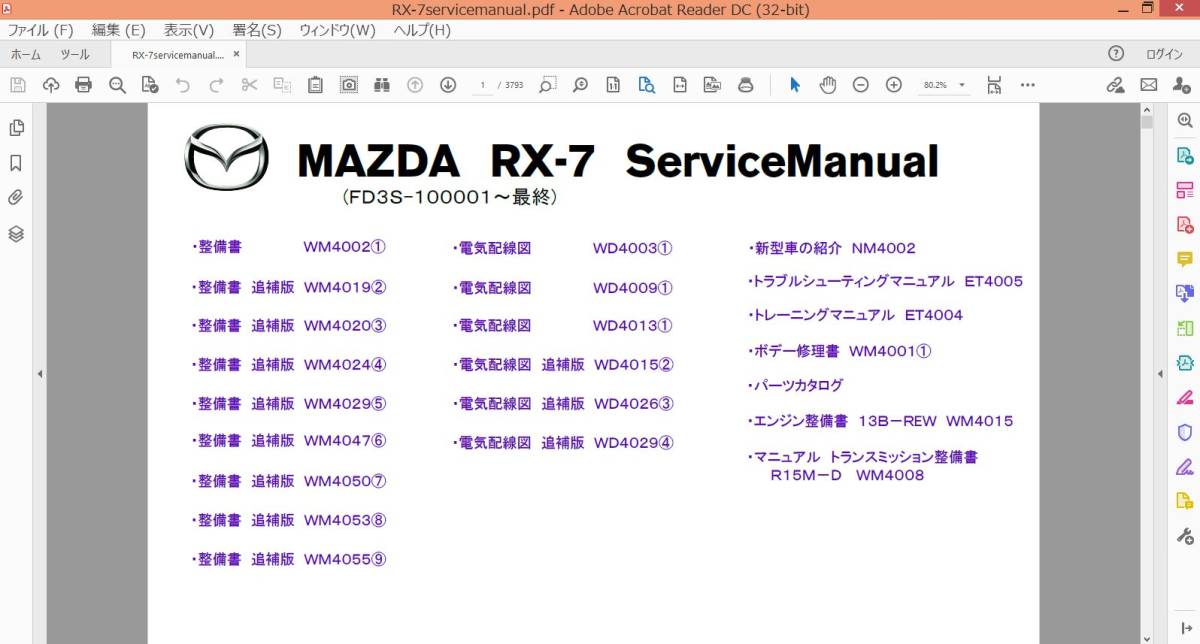
Task: Click add person share icon
Action: point(1181,85)
